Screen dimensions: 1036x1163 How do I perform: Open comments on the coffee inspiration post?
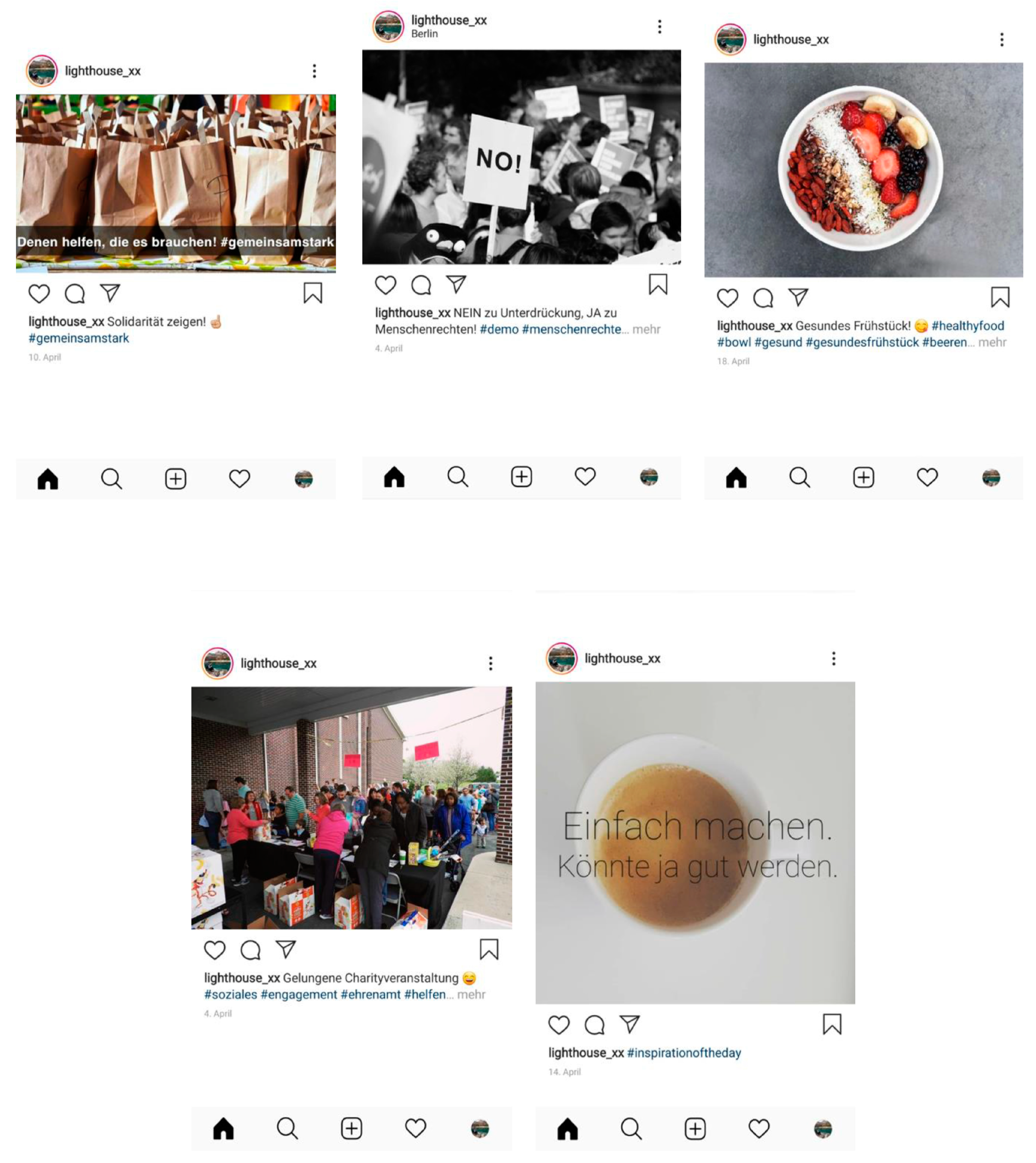coord(594,1024)
